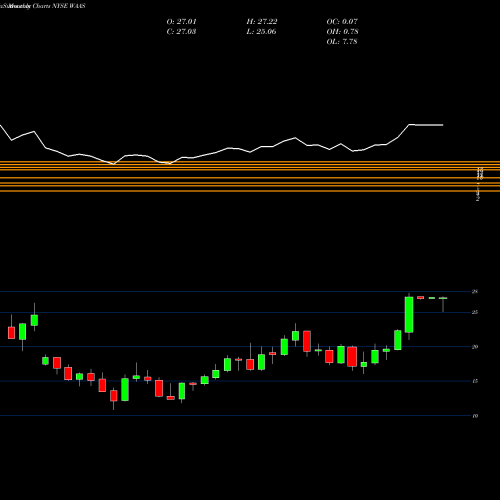Click the close price value 'C: 27.03'

181,32
